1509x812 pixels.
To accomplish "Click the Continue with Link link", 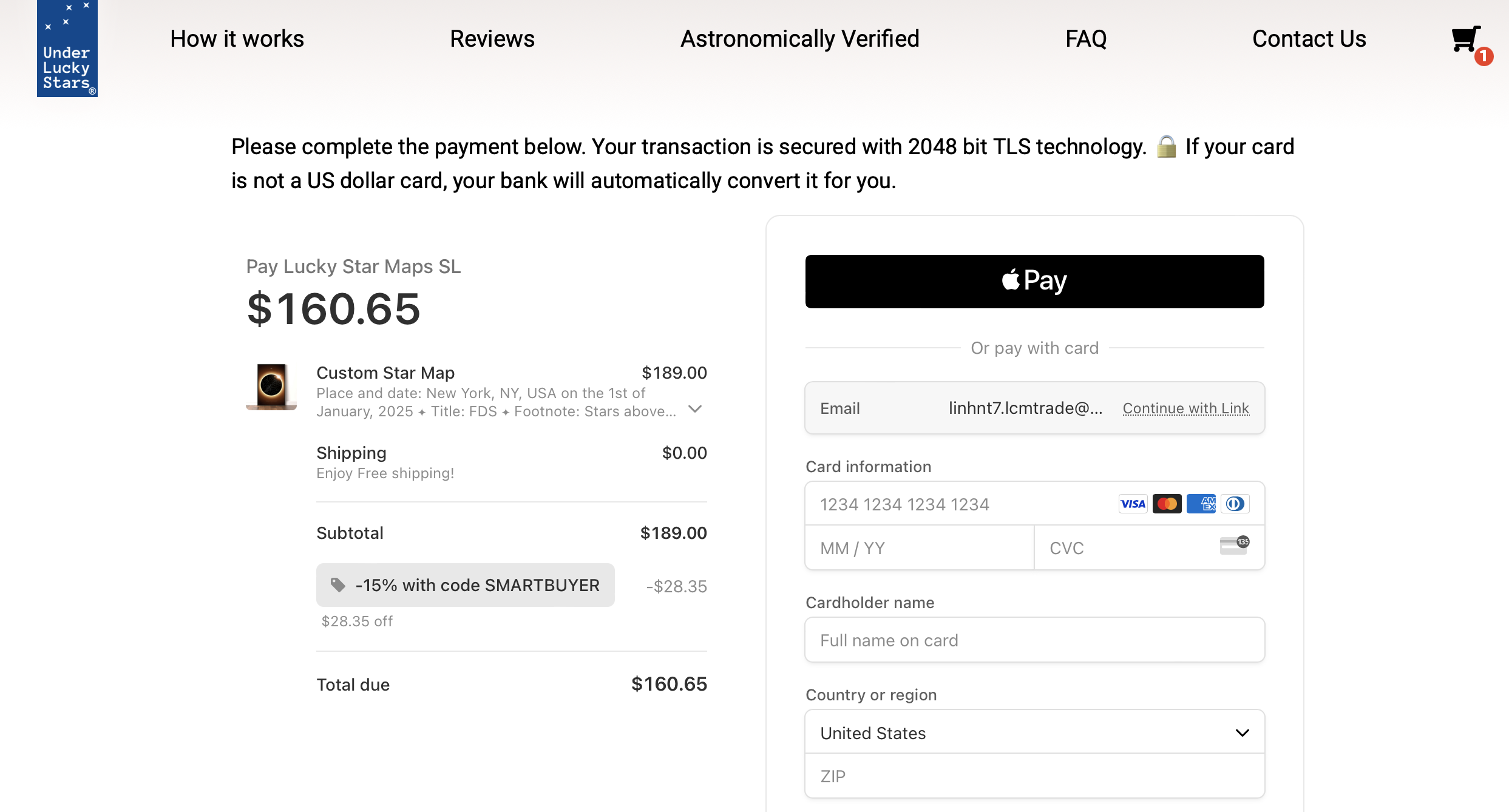I will pos(1185,408).
